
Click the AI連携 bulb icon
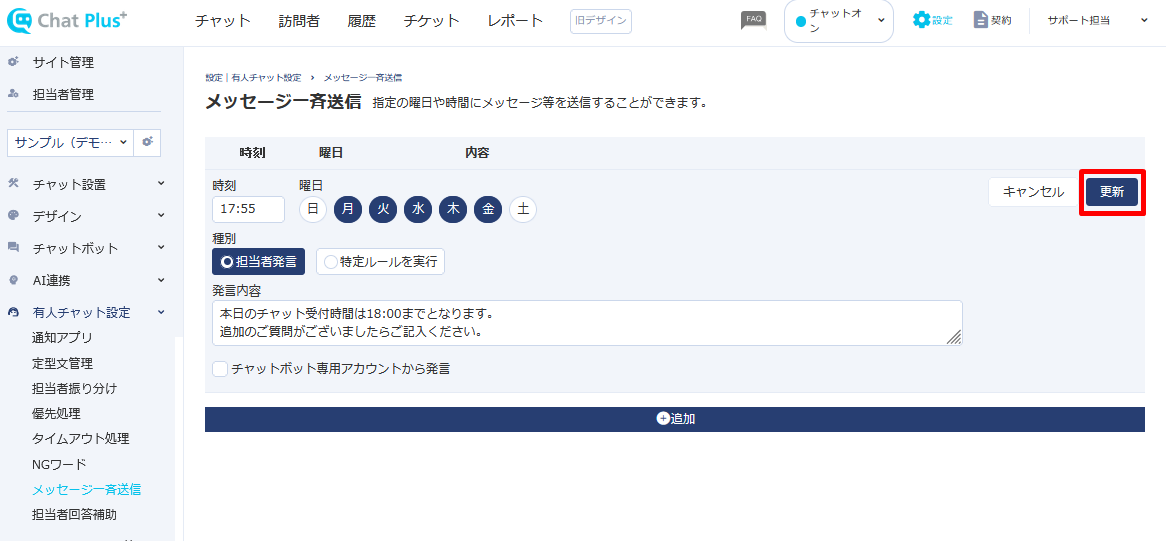(13, 280)
